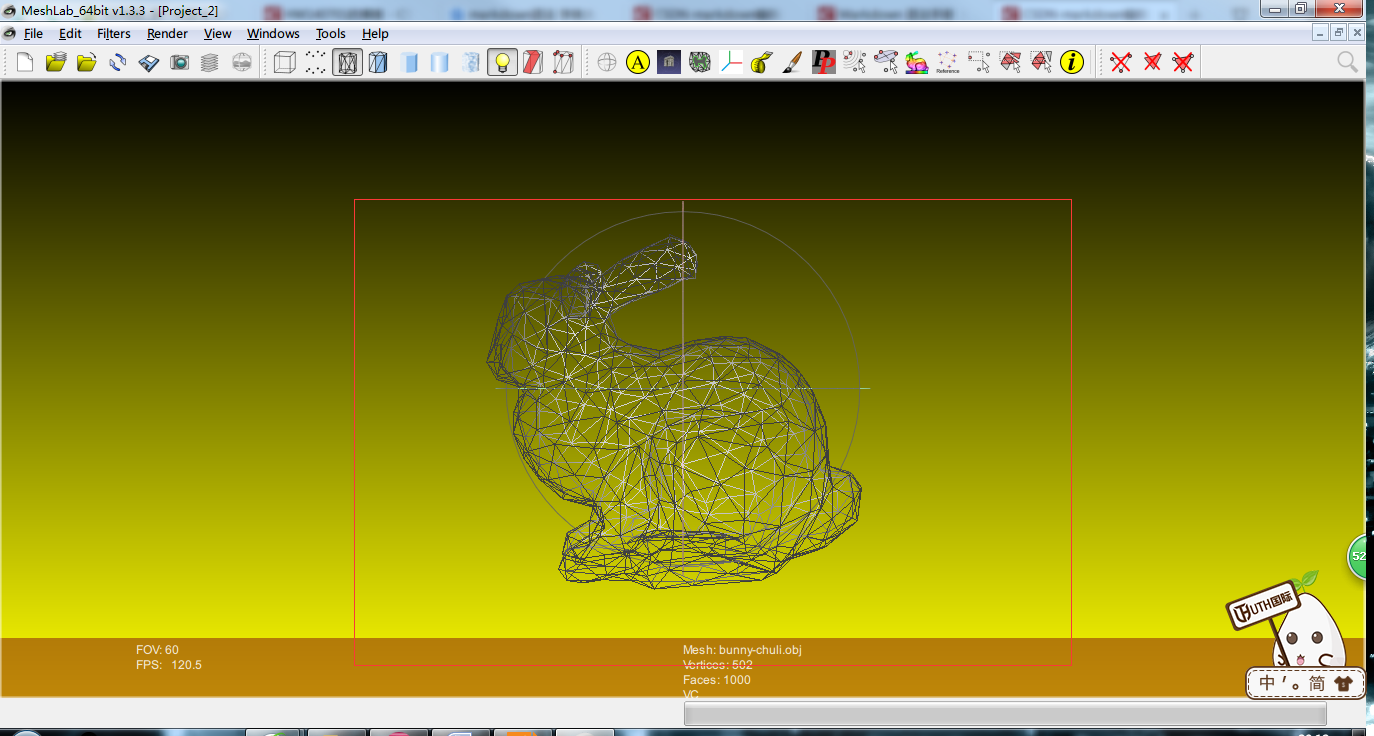Activate the Z-painting brush tool
The width and height of the screenshot is (1374, 736).
[x=792, y=63]
